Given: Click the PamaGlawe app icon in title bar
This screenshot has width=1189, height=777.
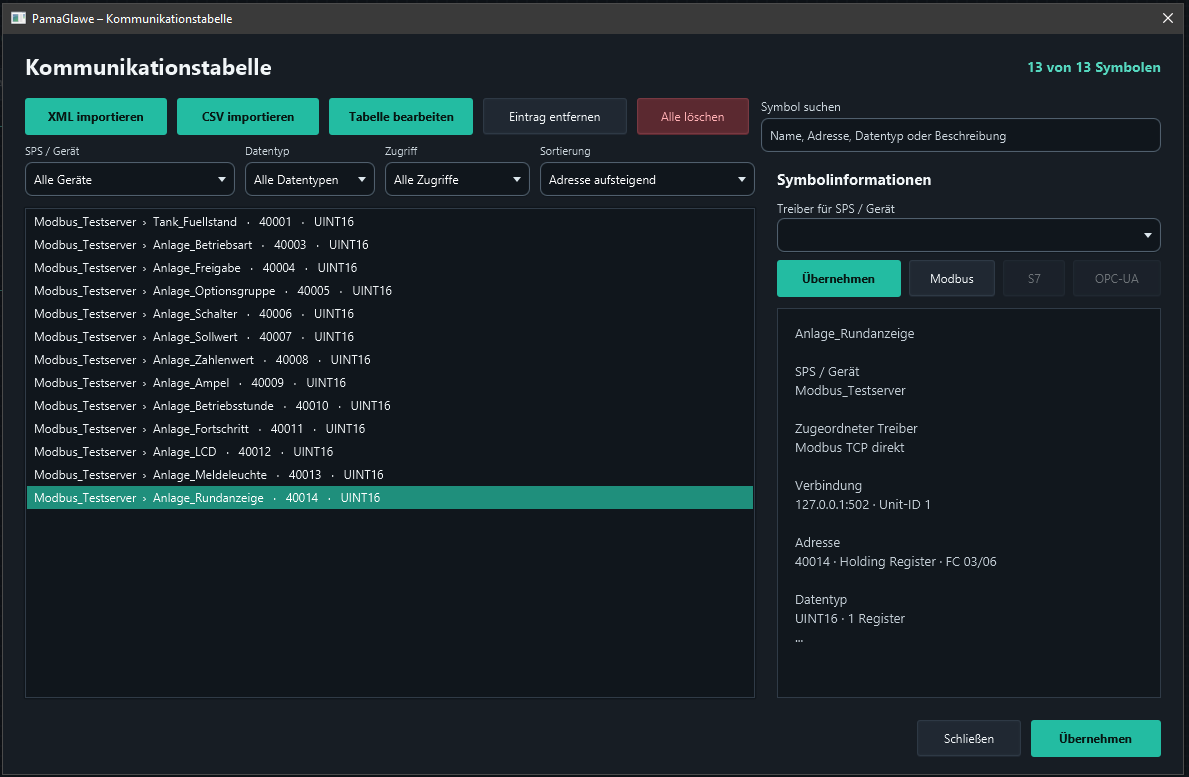Looking at the screenshot, I should [x=18, y=18].
